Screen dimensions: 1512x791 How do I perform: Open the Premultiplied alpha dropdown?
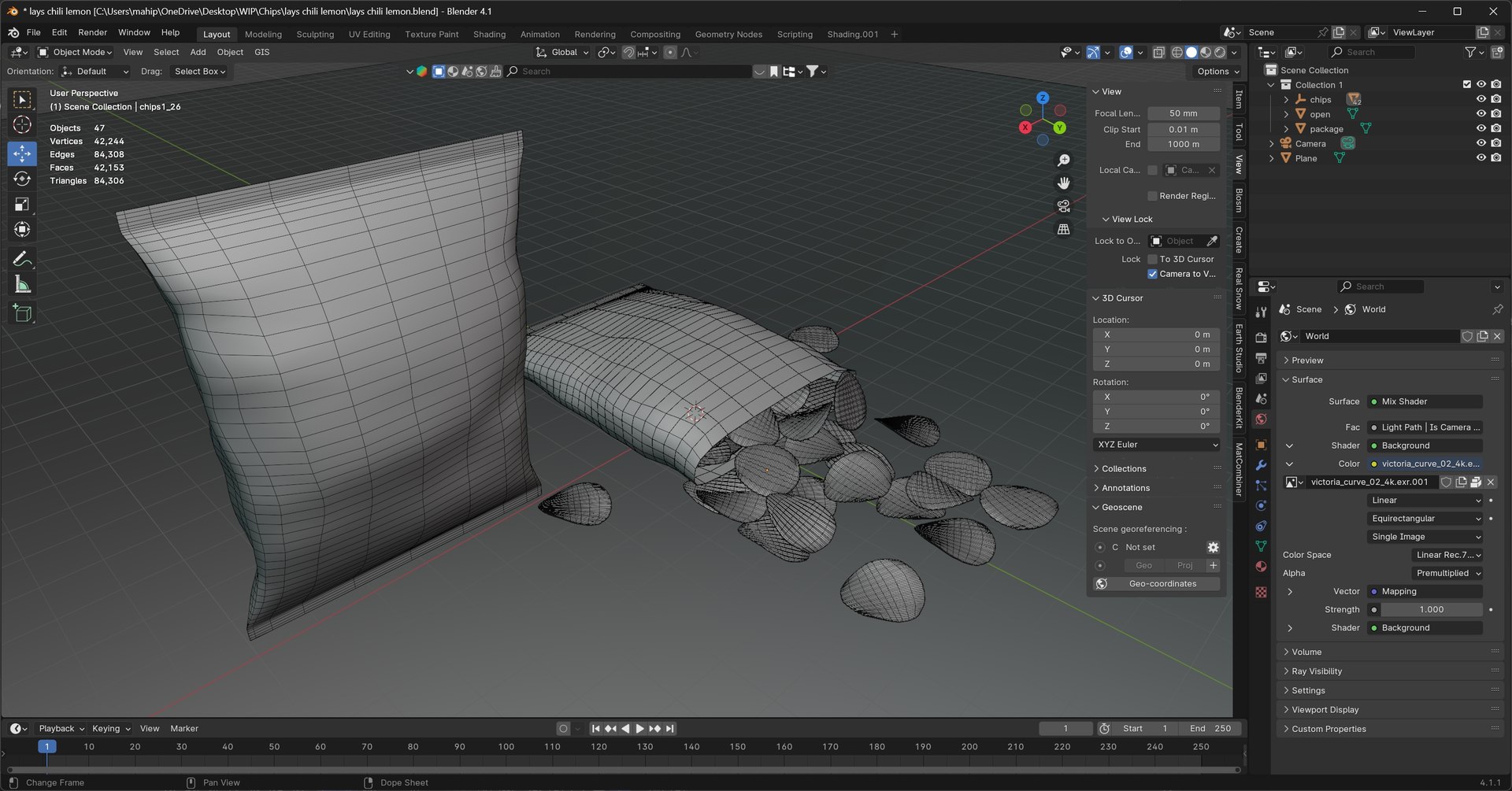coord(1446,573)
